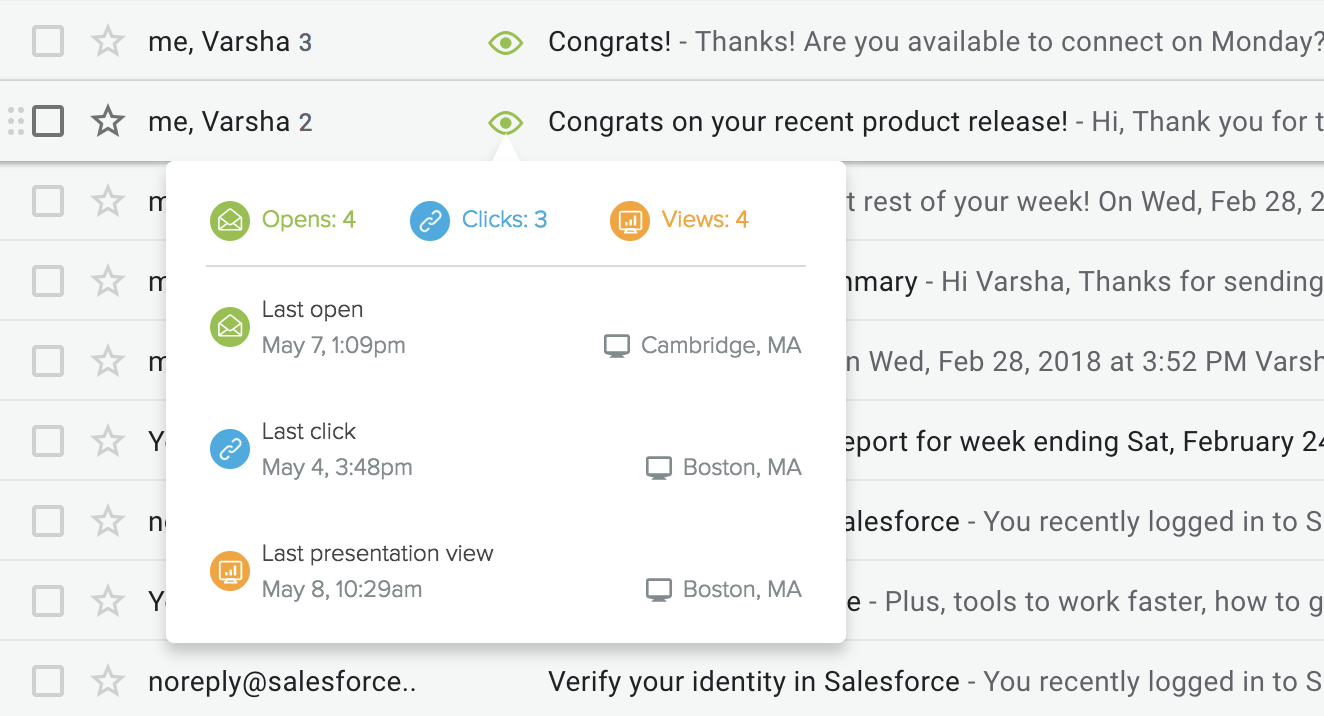Select checkbox for product release email

(x=48, y=122)
